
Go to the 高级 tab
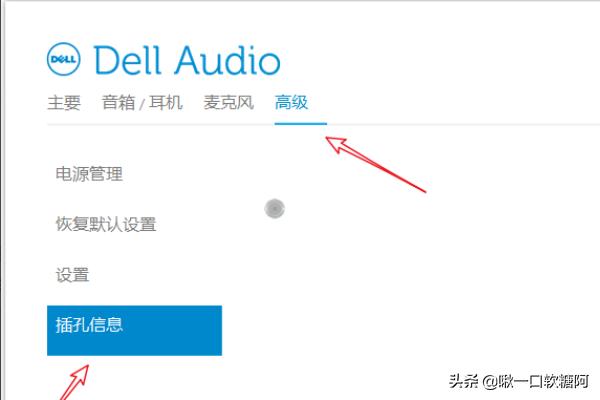coord(292,103)
